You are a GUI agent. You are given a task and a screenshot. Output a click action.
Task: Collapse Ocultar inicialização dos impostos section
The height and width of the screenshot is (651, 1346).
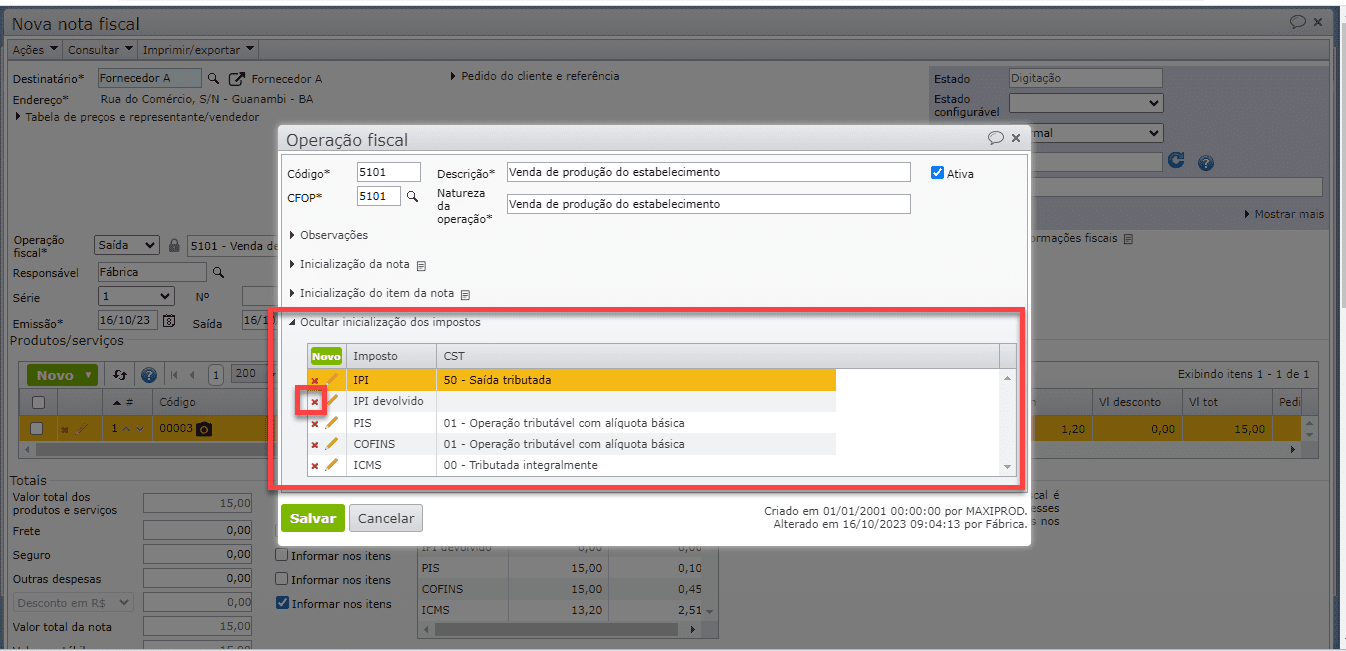[385, 322]
